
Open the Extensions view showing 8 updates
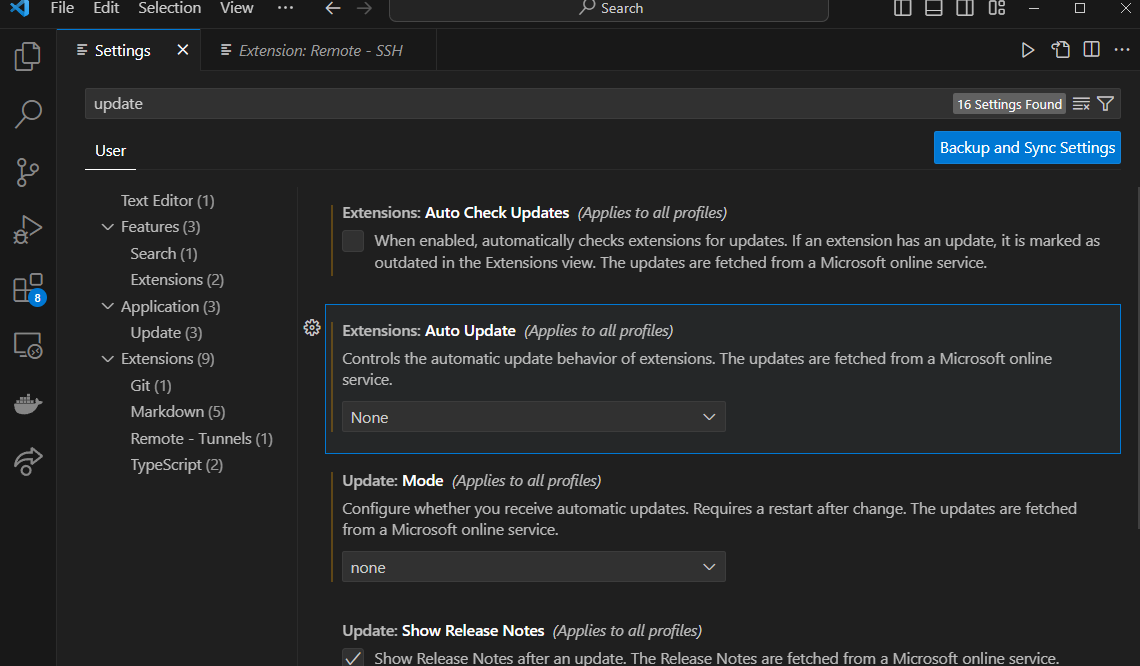tap(27, 287)
